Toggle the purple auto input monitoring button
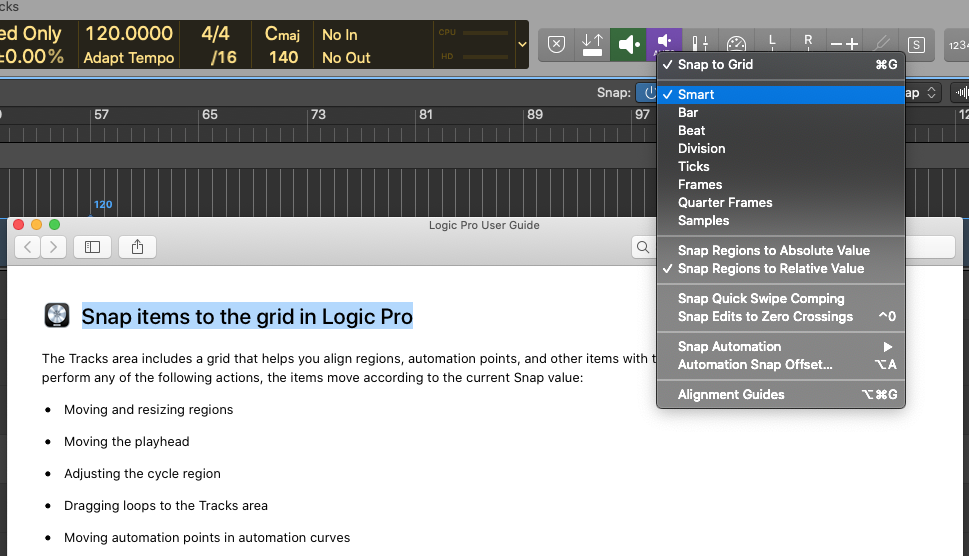Image resolution: width=969 pixels, height=556 pixels. (x=664, y=41)
